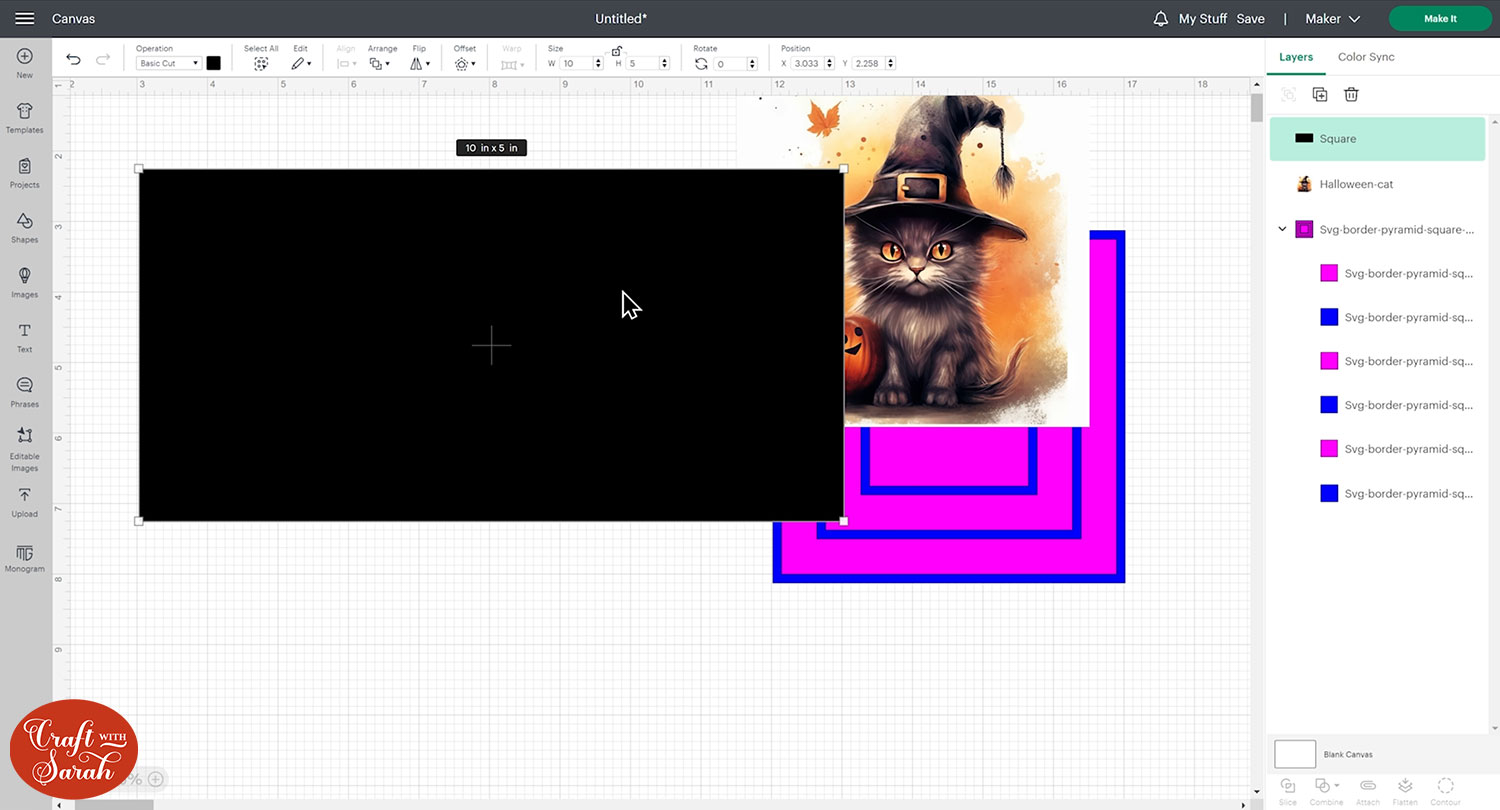Click the Select All icon
The width and height of the screenshot is (1500, 810).
(261, 63)
